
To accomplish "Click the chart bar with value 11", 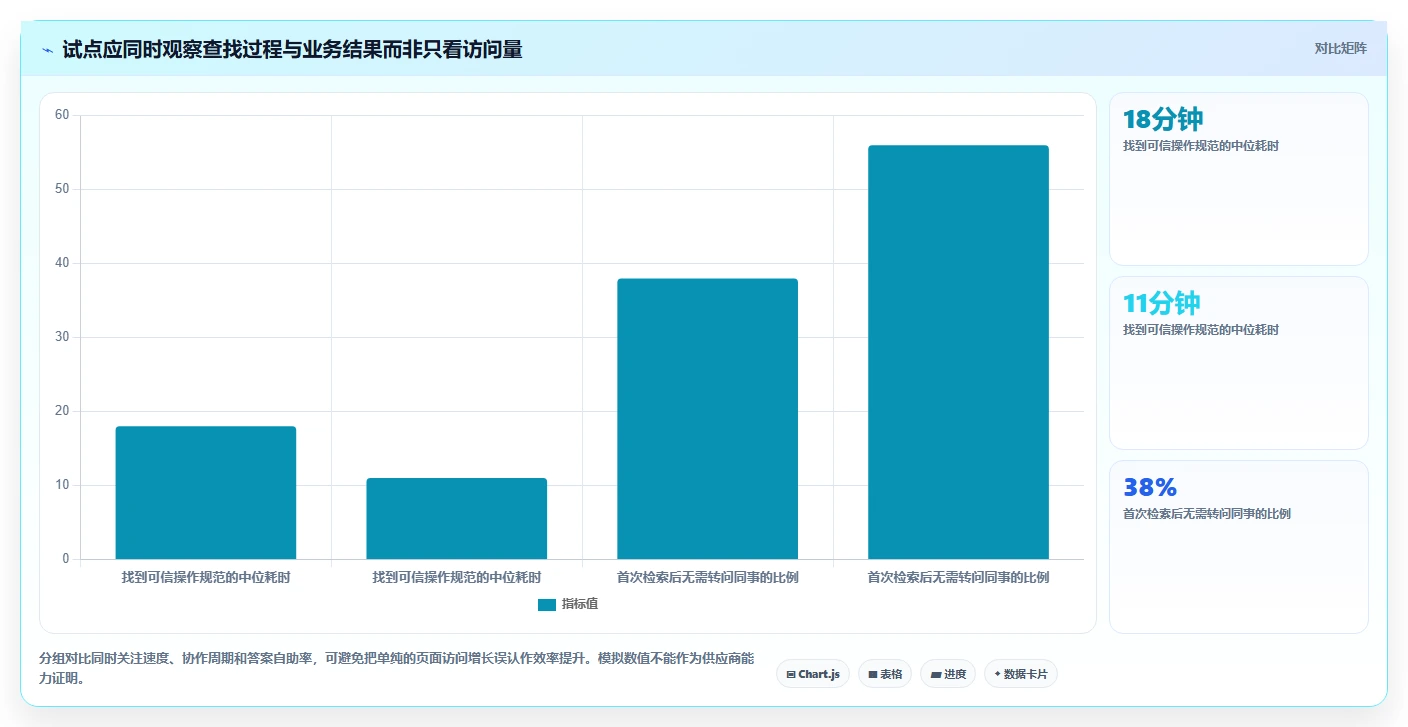I will pyautogui.click(x=457, y=519).
